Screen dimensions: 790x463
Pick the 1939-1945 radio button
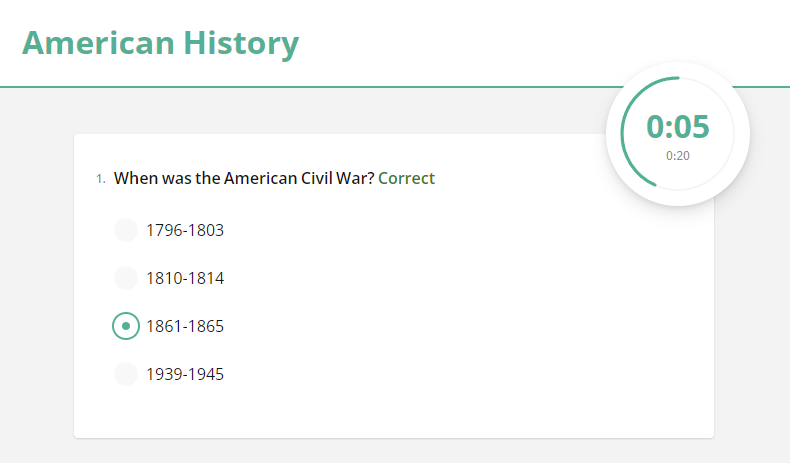[x=125, y=374]
